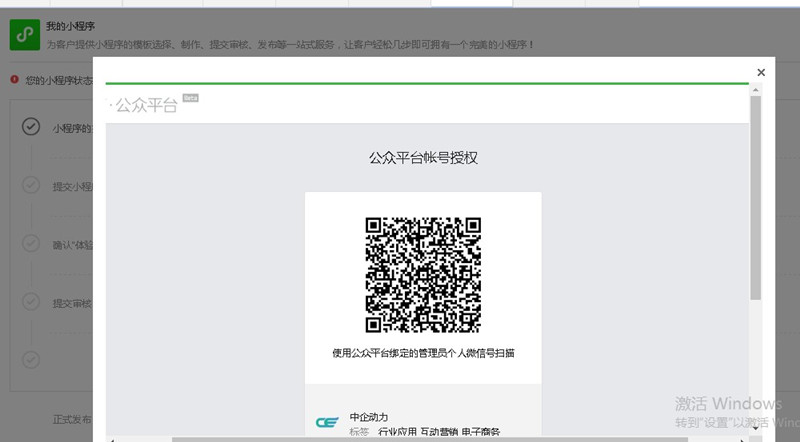Click the checkmark circle next to 小程序的 step
The width and height of the screenshot is (800, 442).
(31, 127)
